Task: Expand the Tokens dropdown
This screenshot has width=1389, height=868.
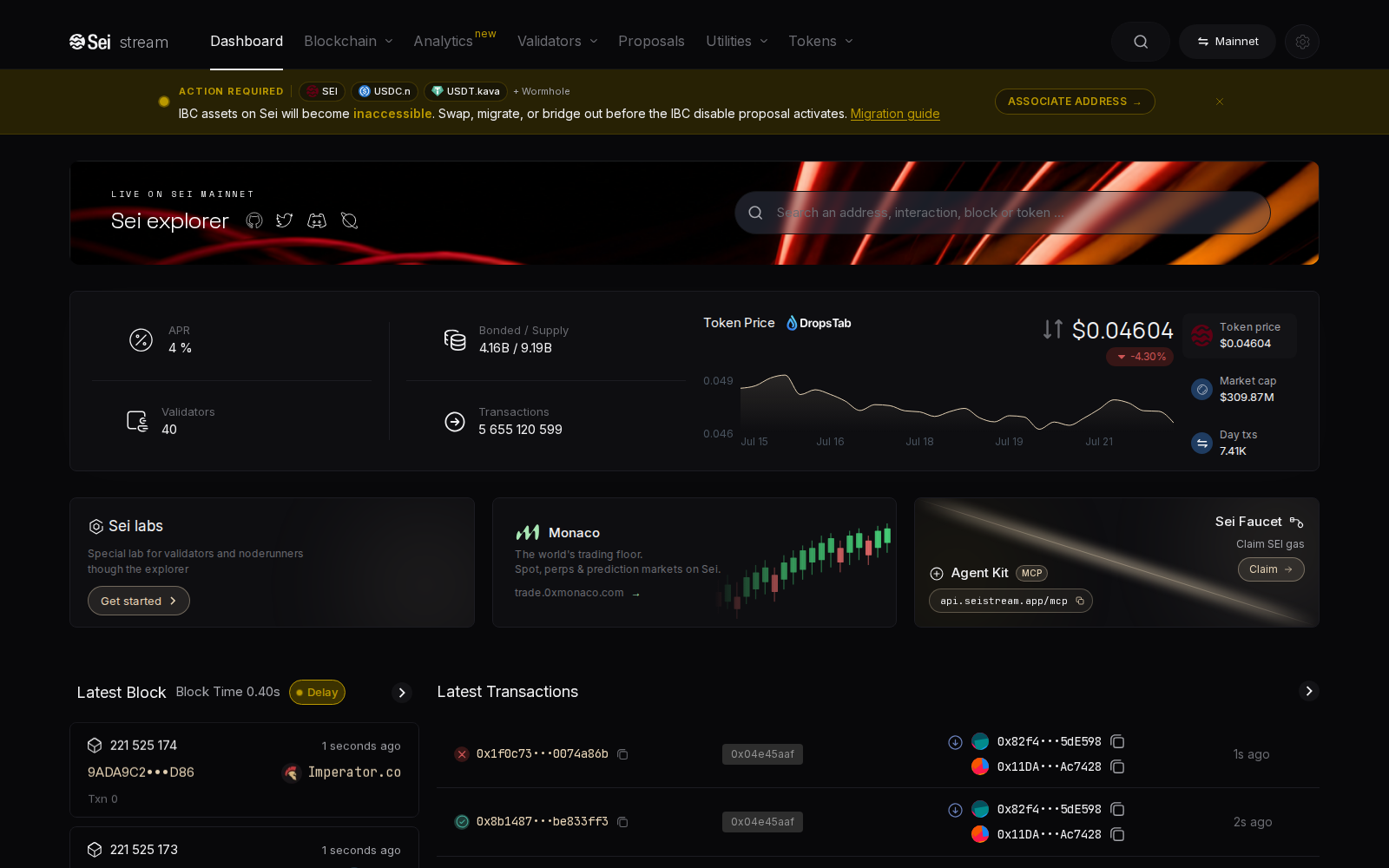Action: click(821, 41)
